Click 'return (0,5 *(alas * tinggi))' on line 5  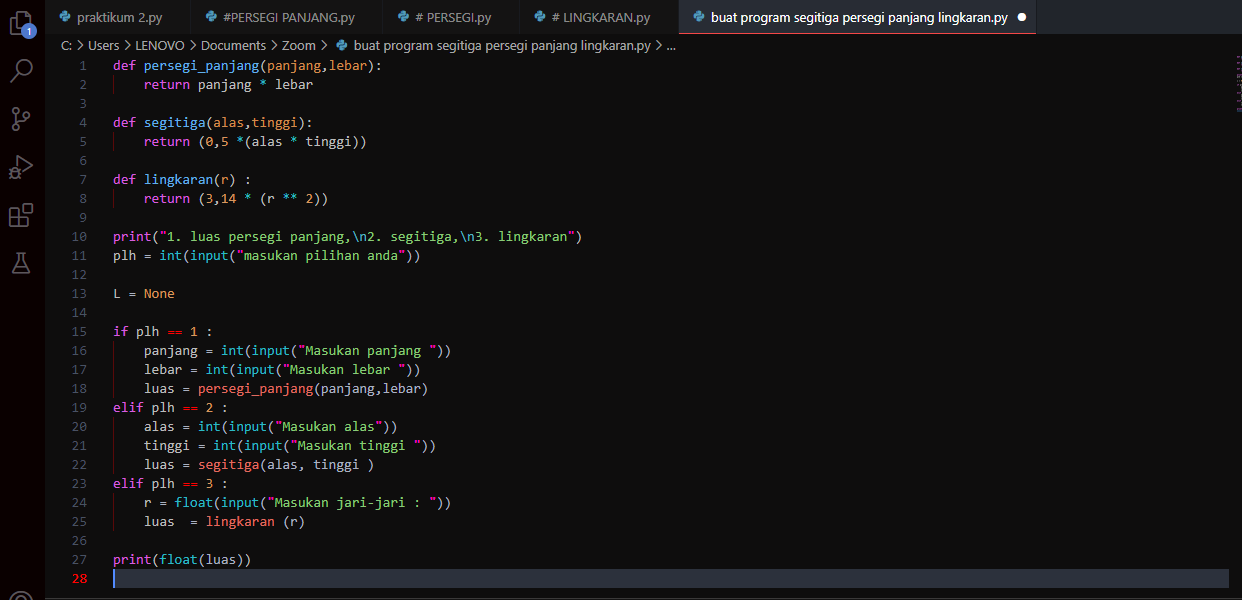255,141
